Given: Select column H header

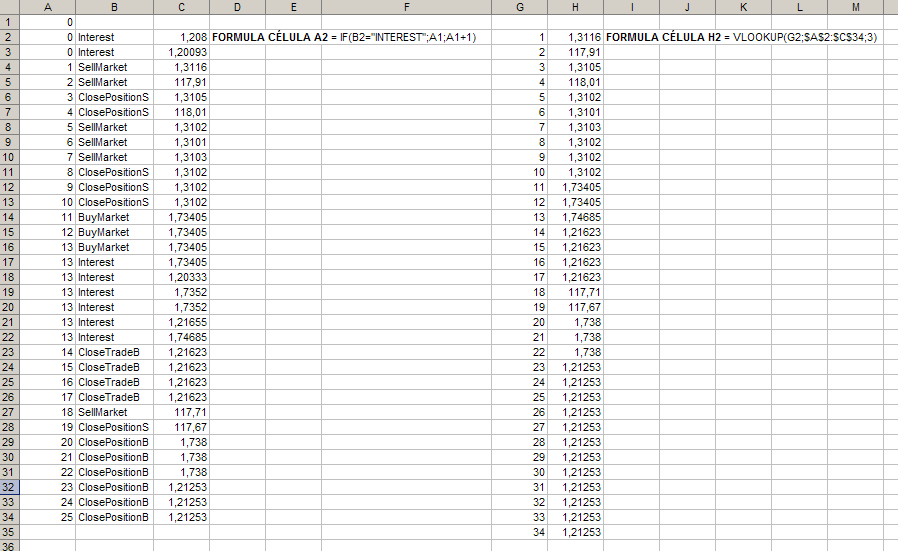Looking at the screenshot, I should tap(575, 7).
